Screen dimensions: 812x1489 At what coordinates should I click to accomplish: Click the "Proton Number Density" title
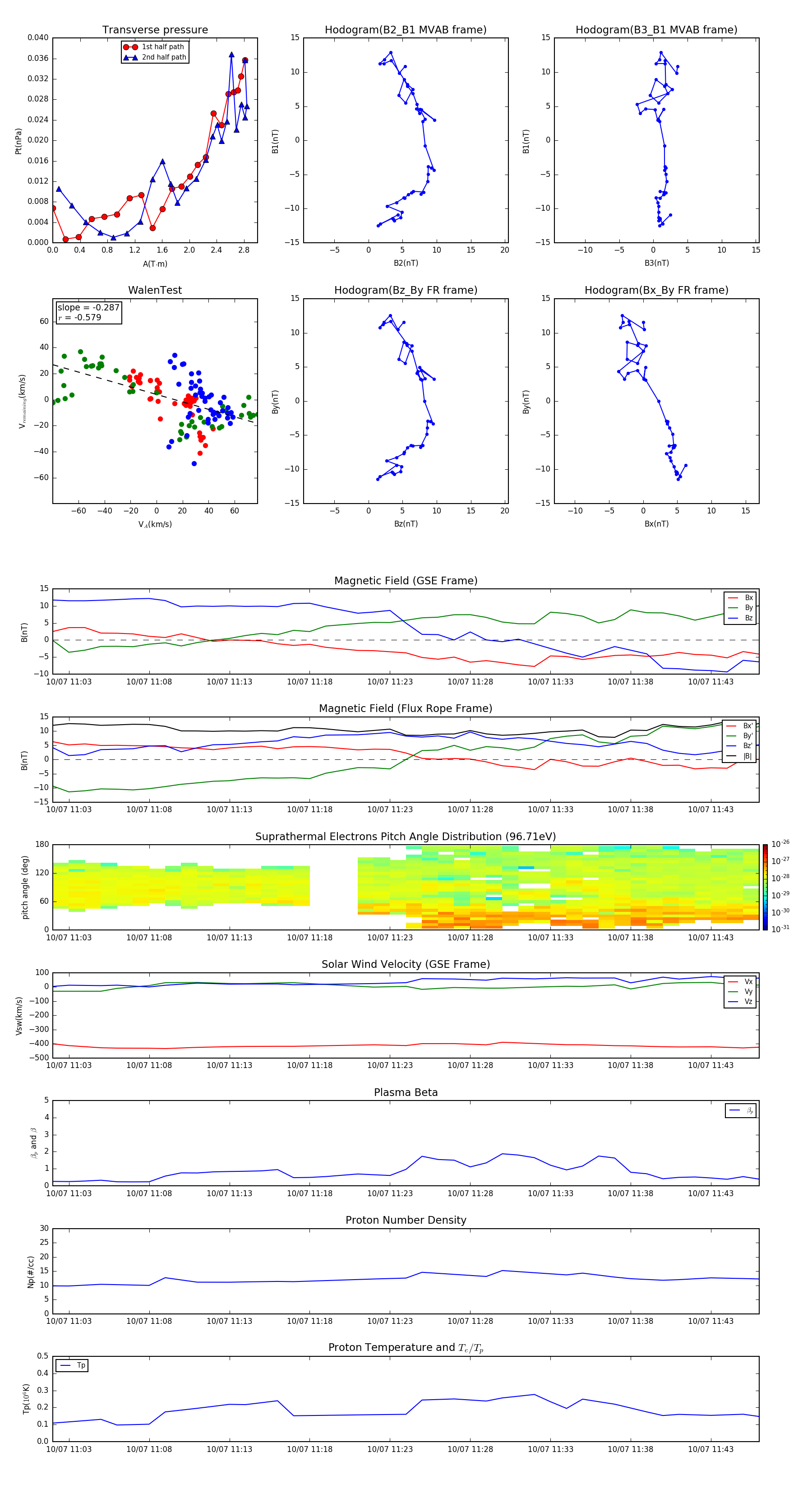tap(406, 1220)
